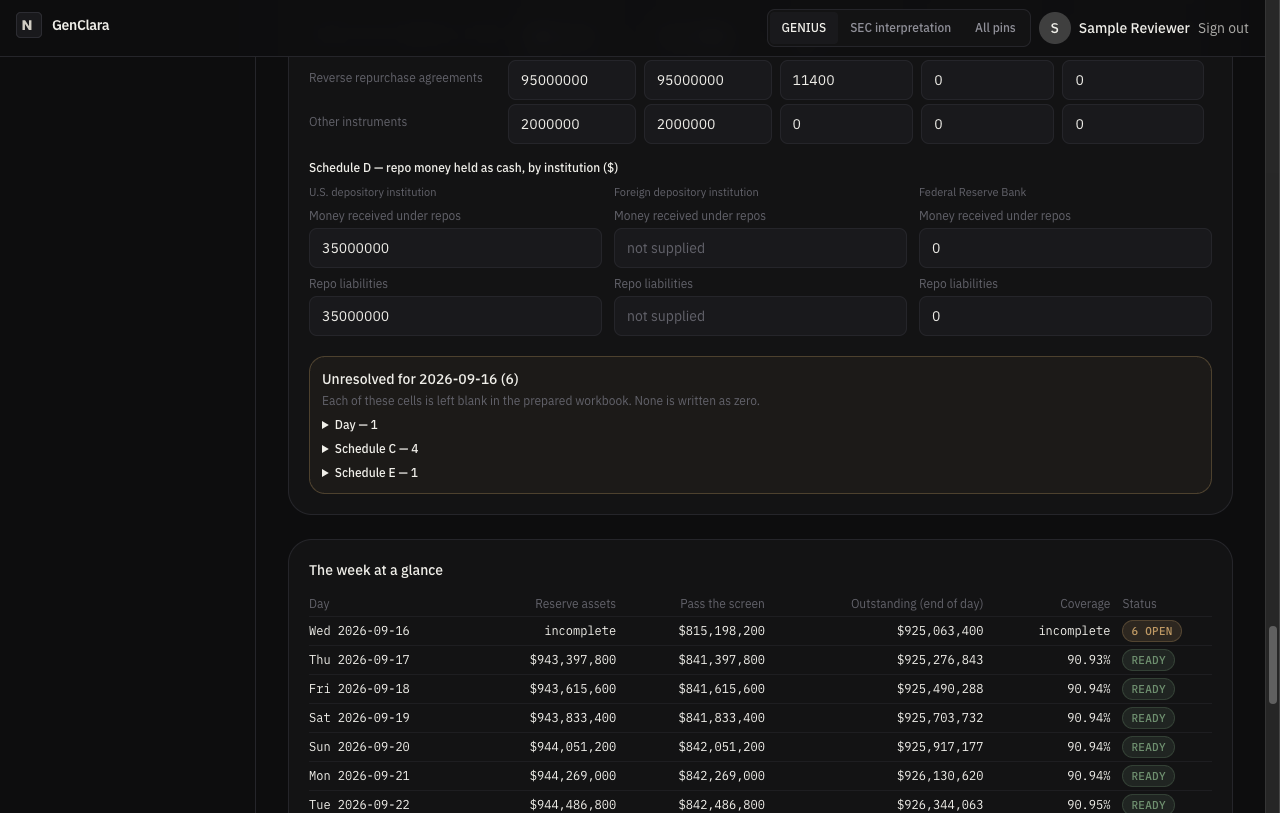Click the Reserve assets column header

tap(575, 604)
